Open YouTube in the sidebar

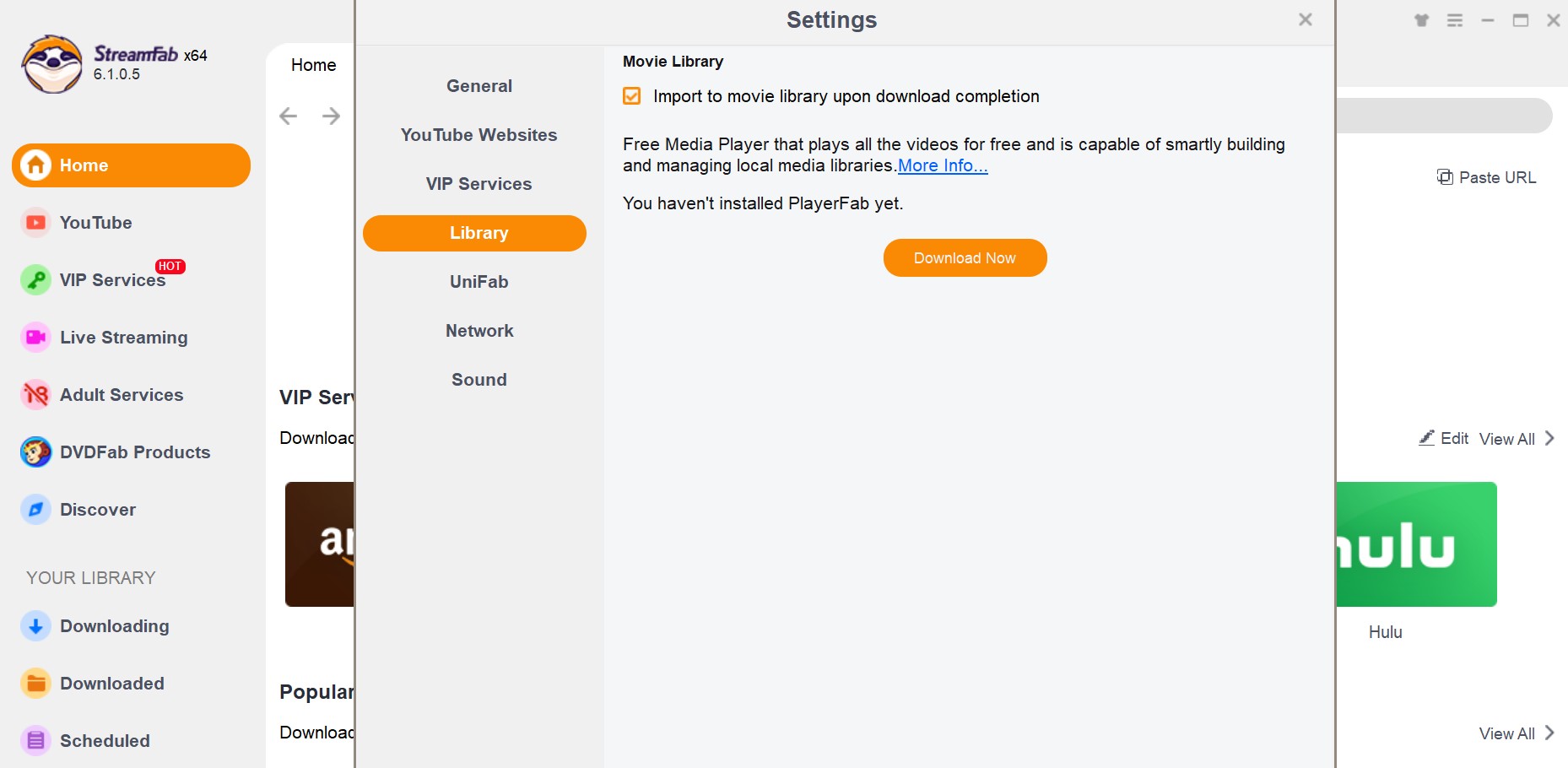95,223
